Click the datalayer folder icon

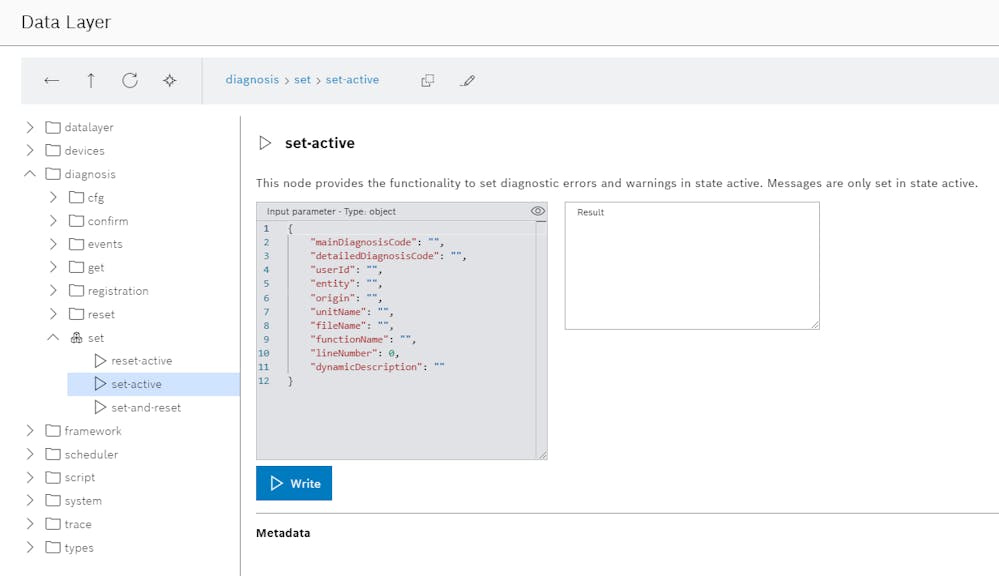tap(53, 127)
